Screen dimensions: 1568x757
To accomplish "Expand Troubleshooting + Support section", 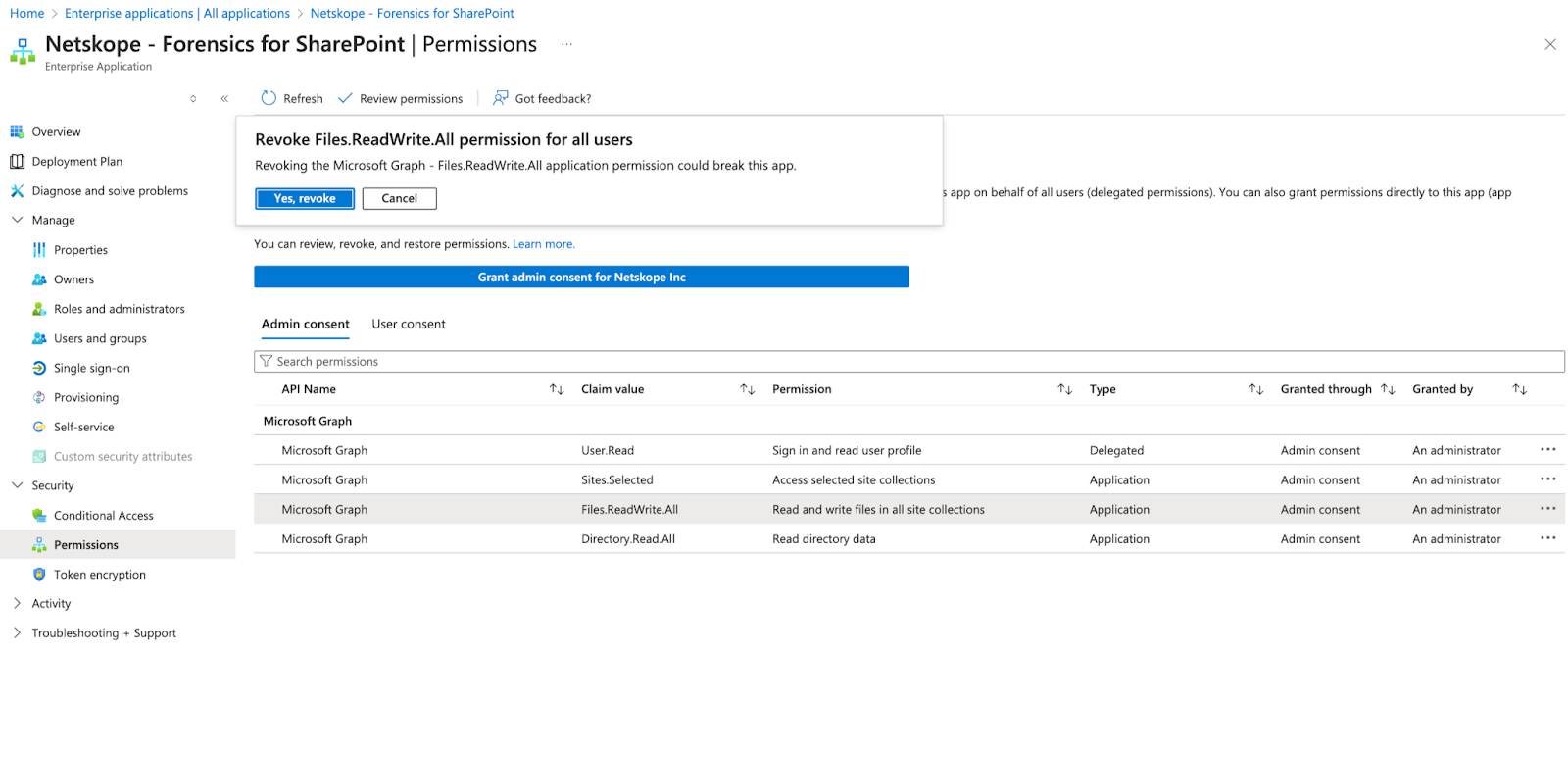I will pos(17,632).
